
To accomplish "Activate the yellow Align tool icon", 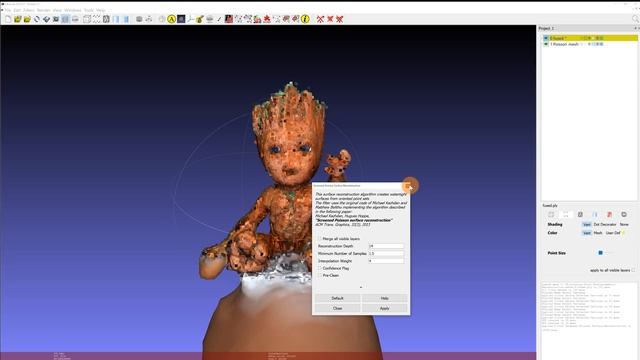I will [x=171, y=19].
